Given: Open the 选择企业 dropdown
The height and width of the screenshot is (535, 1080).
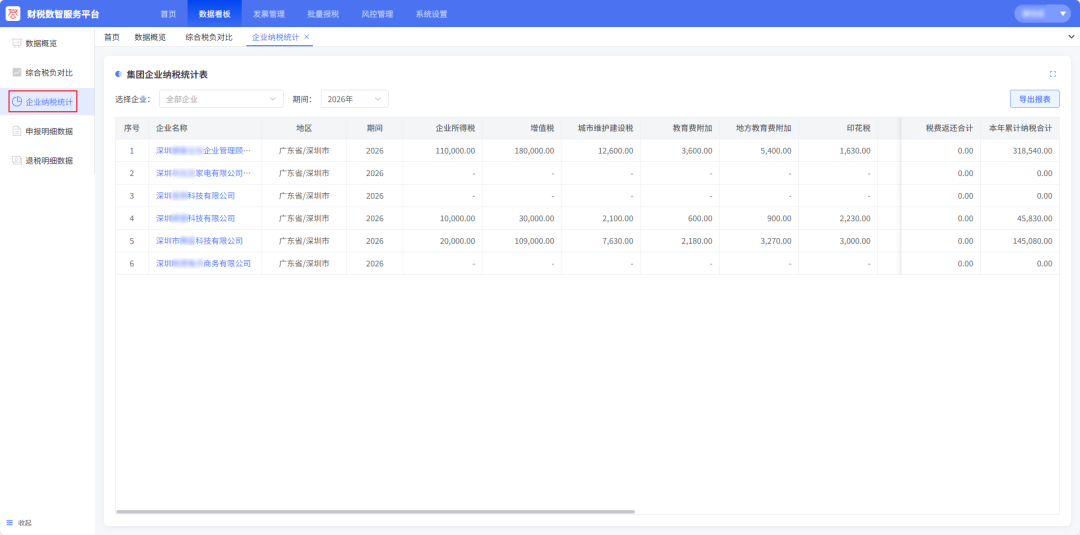Looking at the screenshot, I should click(x=221, y=99).
